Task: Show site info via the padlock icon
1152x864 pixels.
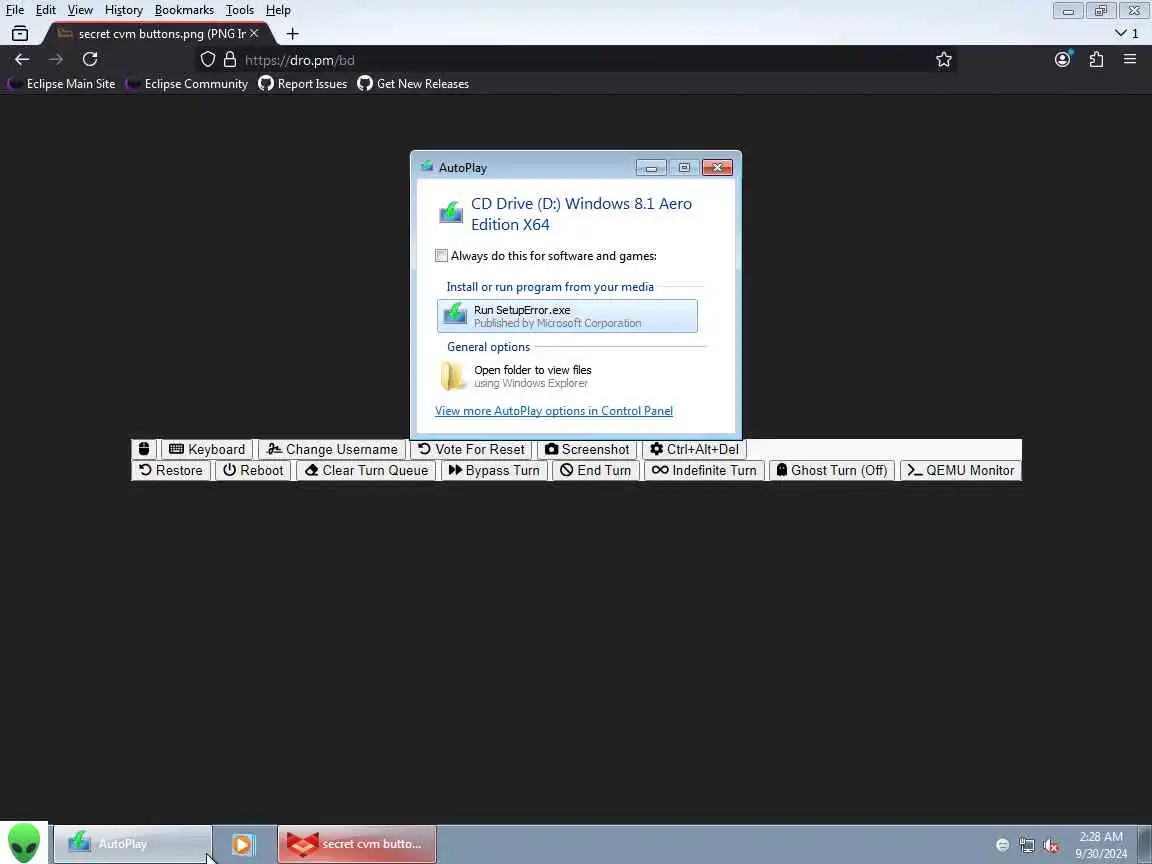Action: click(230, 60)
